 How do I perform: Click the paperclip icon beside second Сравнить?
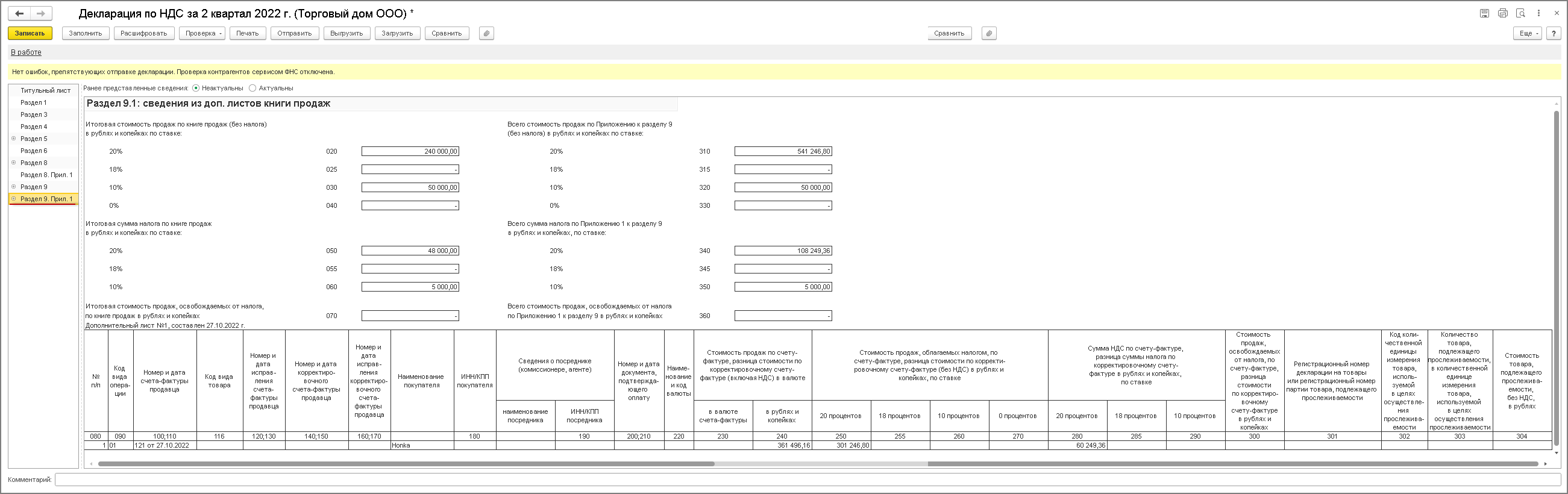[x=989, y=34]
